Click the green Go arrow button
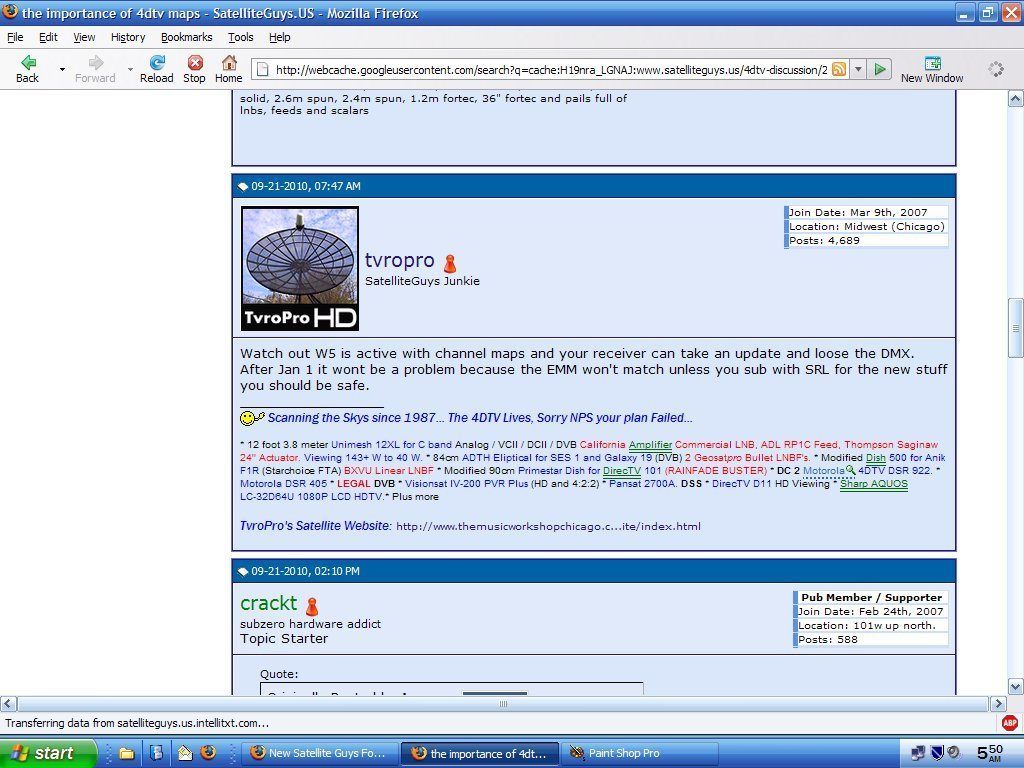This screenshot has width=1024, height=768. tap(880, 69)
